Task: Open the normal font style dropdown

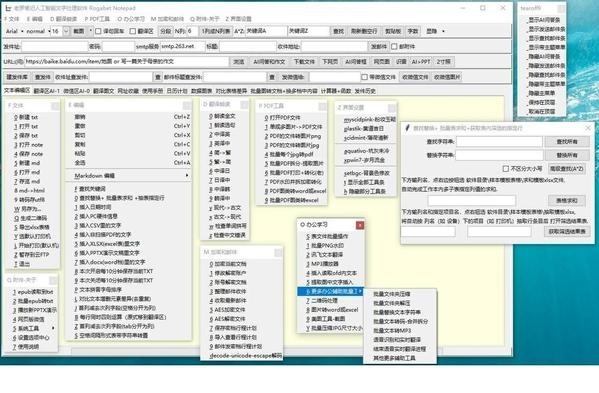Action: [x=39, y=31]
